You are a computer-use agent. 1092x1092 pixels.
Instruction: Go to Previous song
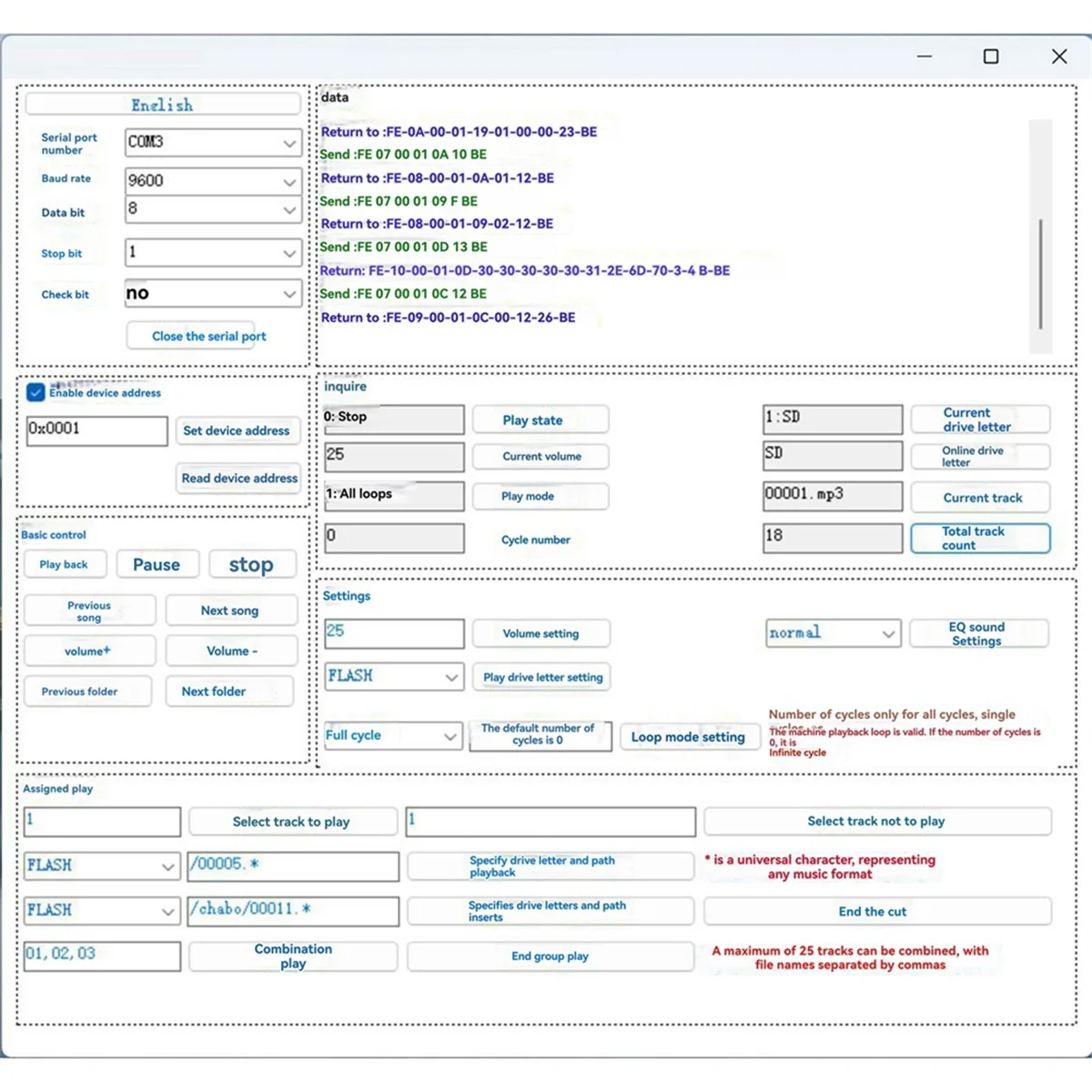click(x=89, y=611)
